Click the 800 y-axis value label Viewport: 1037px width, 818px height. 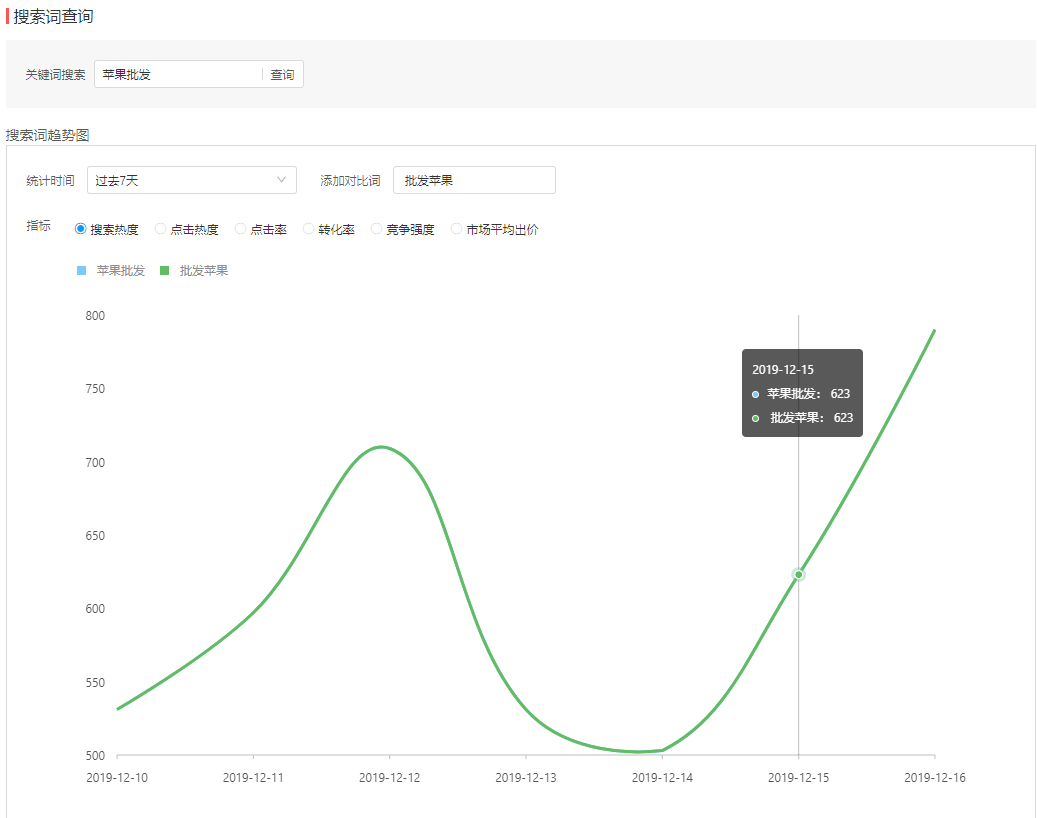95,315
